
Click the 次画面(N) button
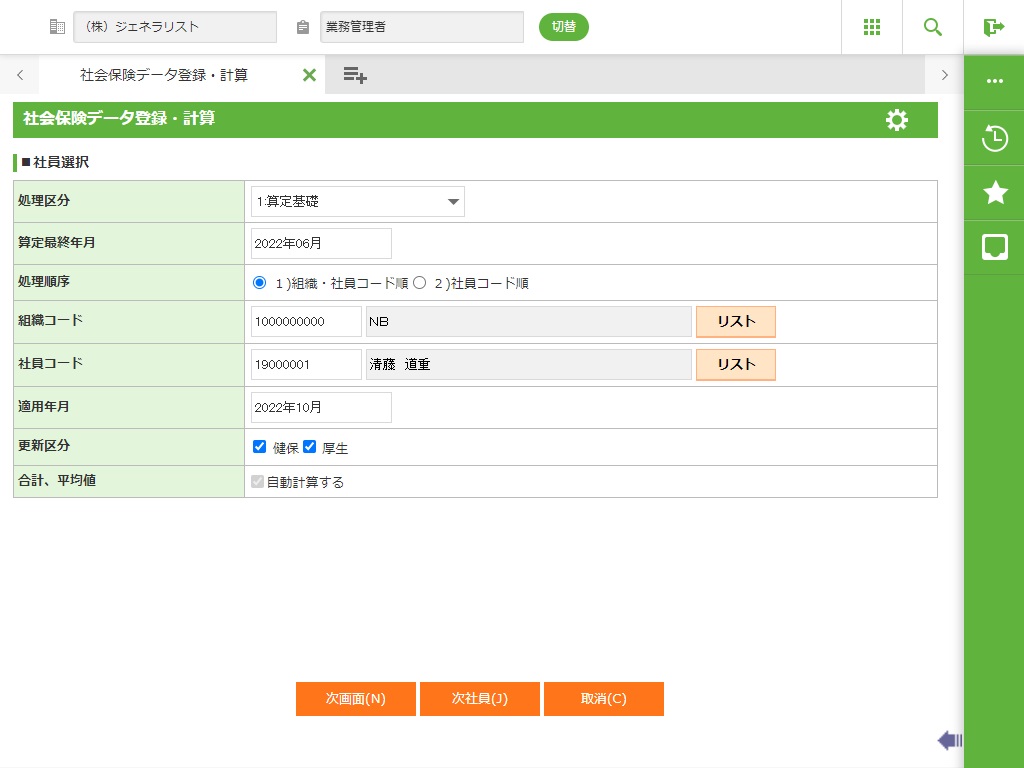(356, 699)
